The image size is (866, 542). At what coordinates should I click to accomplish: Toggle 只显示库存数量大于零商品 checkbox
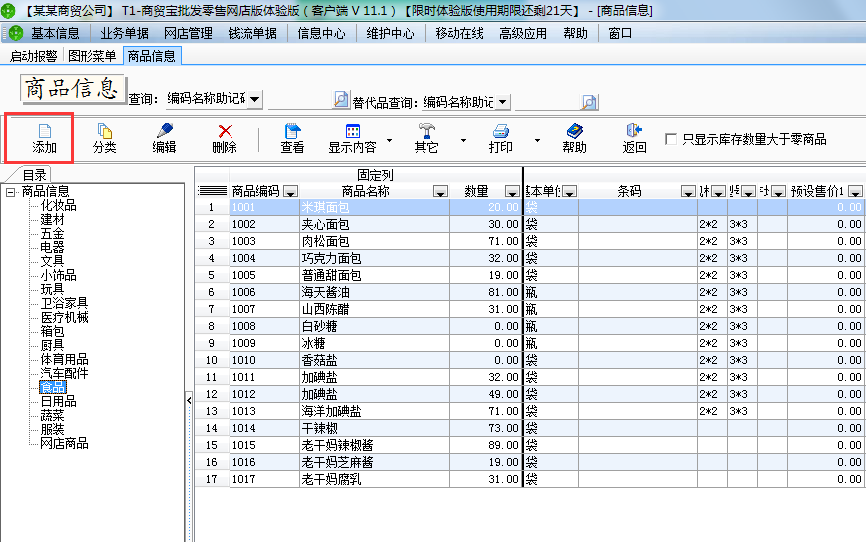pos(671,139)
